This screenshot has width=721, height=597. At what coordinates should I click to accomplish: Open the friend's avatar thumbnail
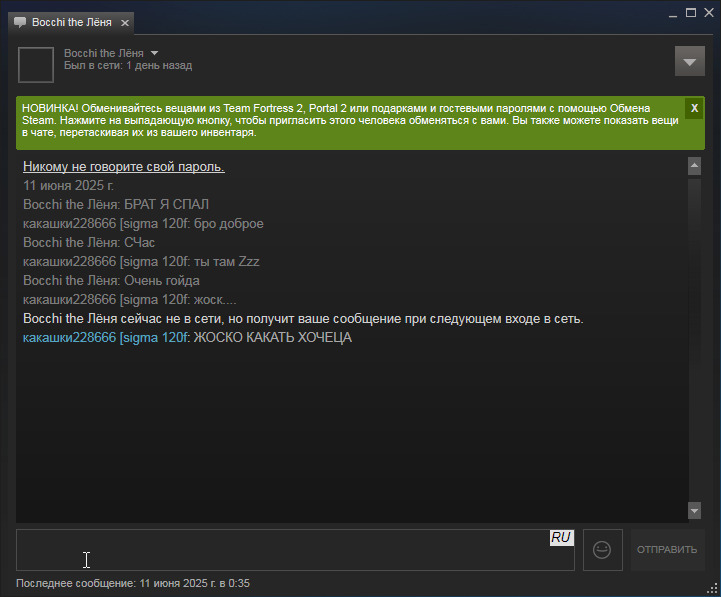pos(36,65)
